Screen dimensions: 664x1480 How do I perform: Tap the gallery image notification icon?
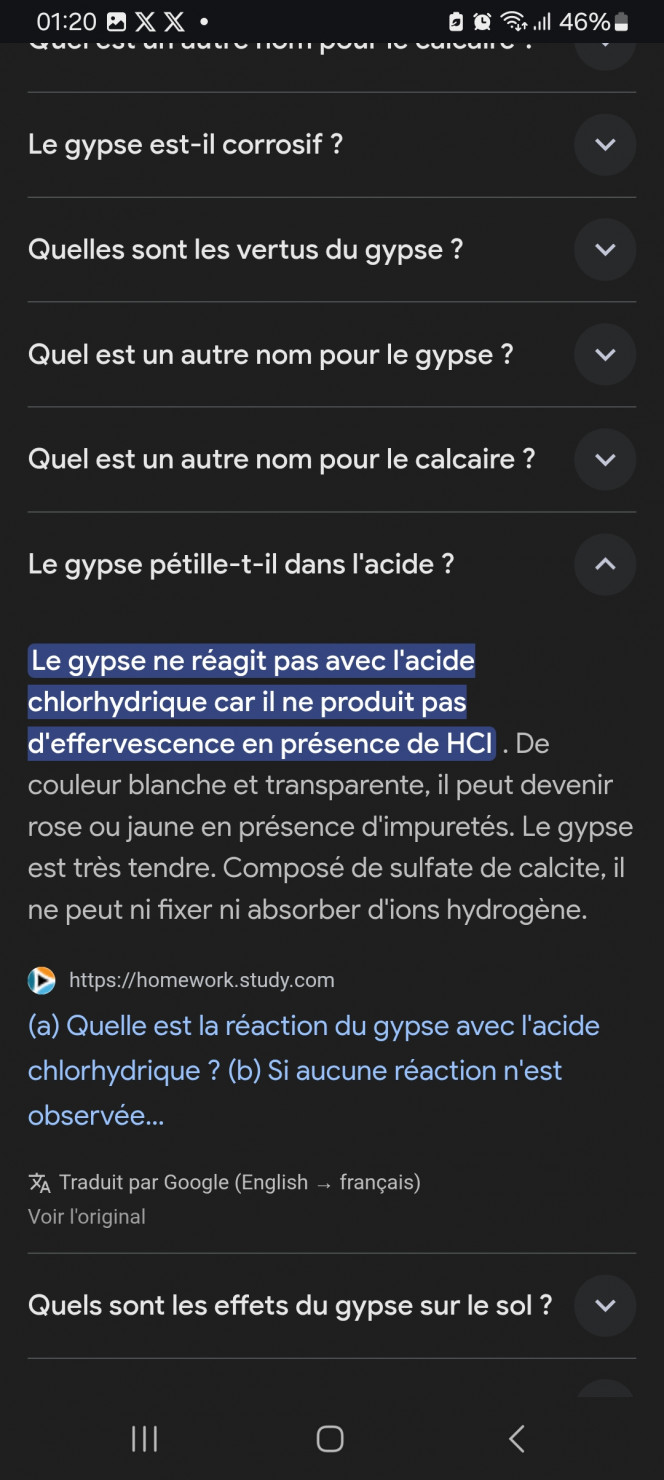click(x=116, y=21)
